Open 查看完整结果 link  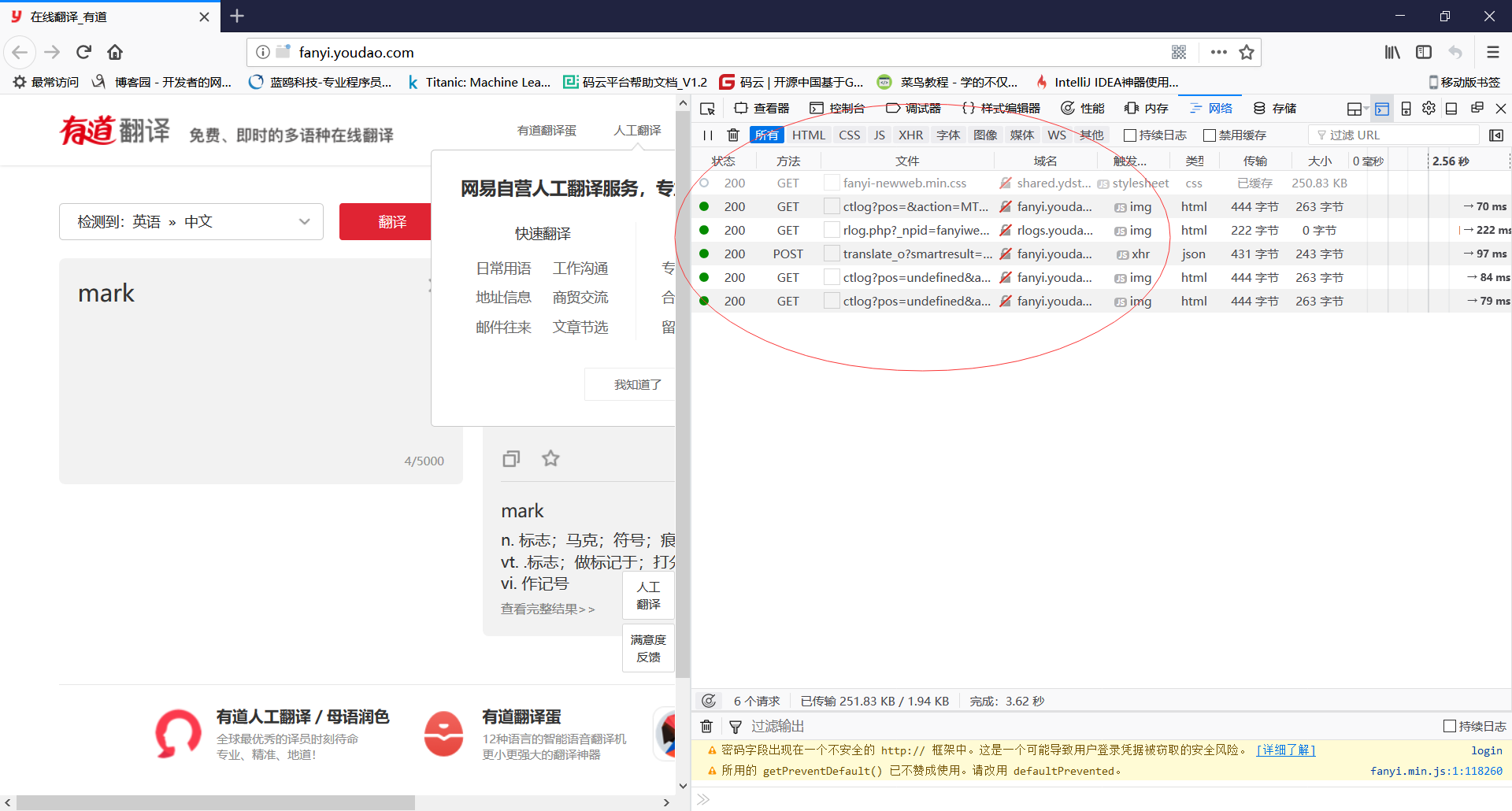pyautogui.click(x=548, y=609)
